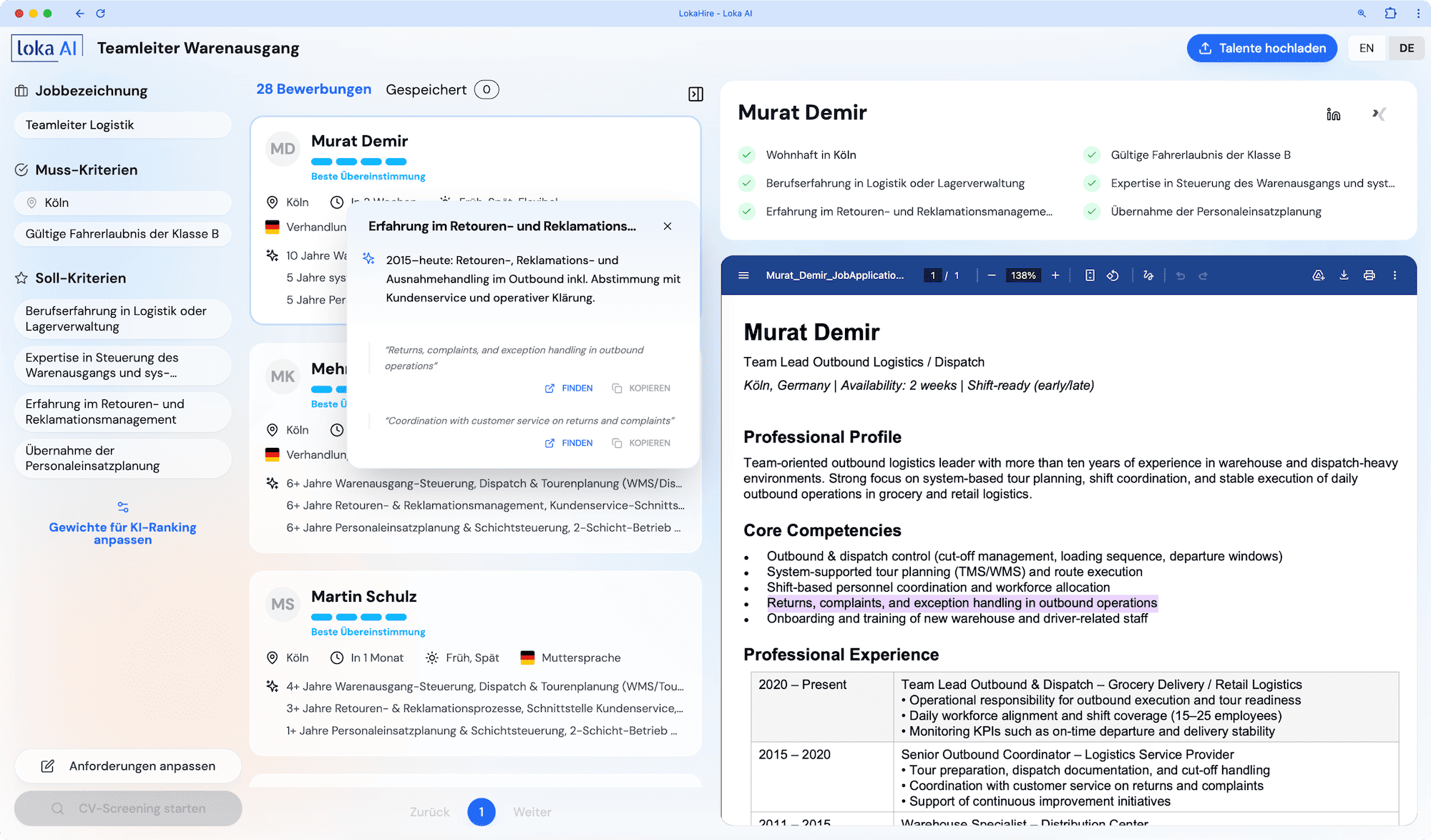
Task: Click the Talente hochladen button
Action: point(1261,48)
